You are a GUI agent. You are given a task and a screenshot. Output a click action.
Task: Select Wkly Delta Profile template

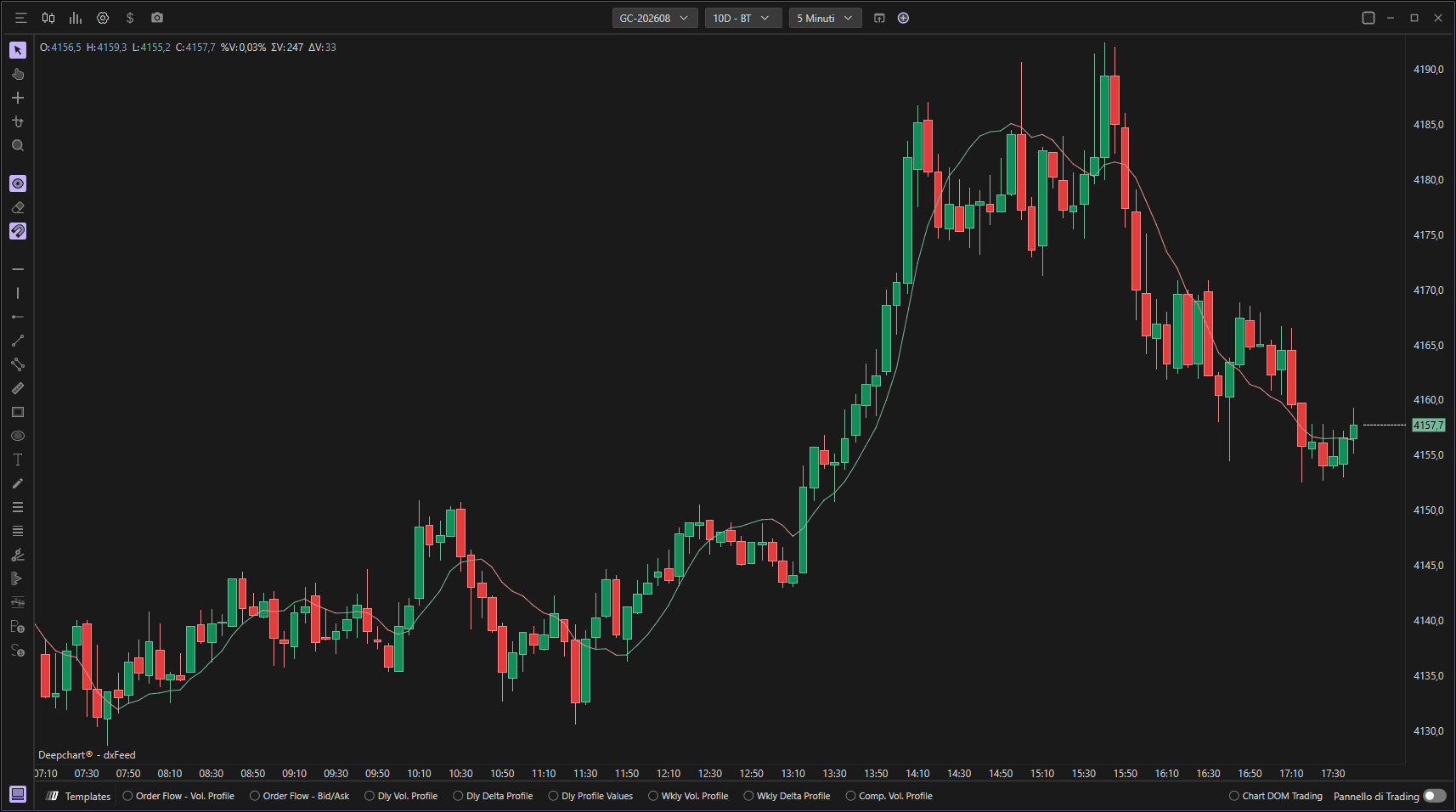click(787, 796)
